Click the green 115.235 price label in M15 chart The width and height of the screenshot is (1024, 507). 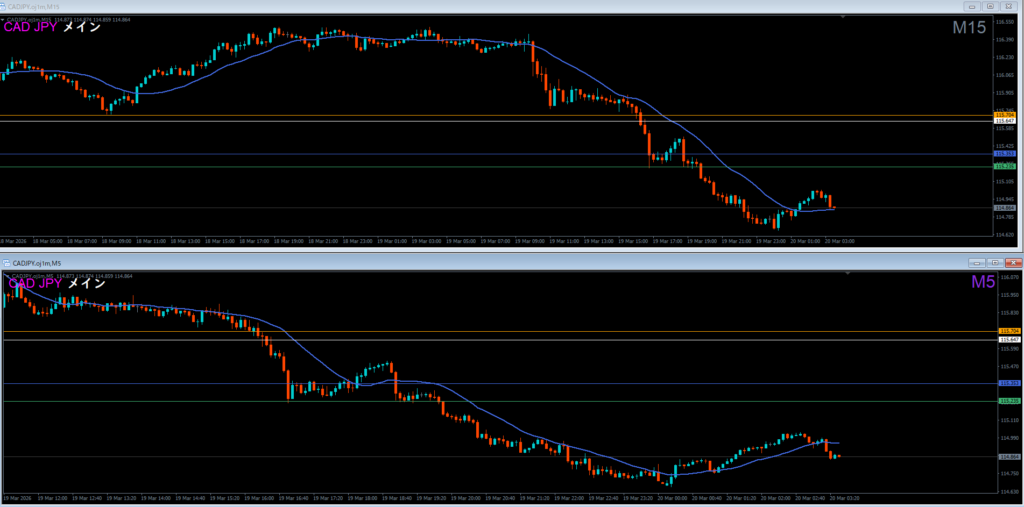tap(1006, 167)
